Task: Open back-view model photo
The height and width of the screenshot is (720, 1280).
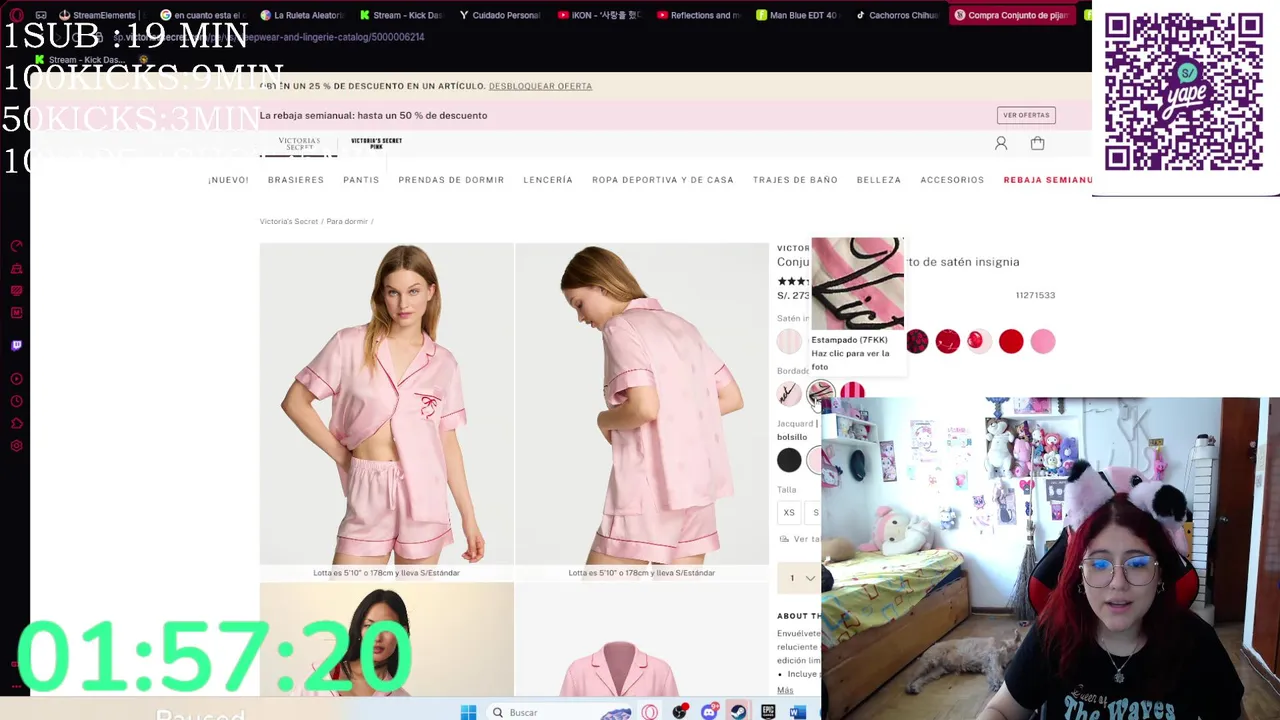Action: [641, 404]
